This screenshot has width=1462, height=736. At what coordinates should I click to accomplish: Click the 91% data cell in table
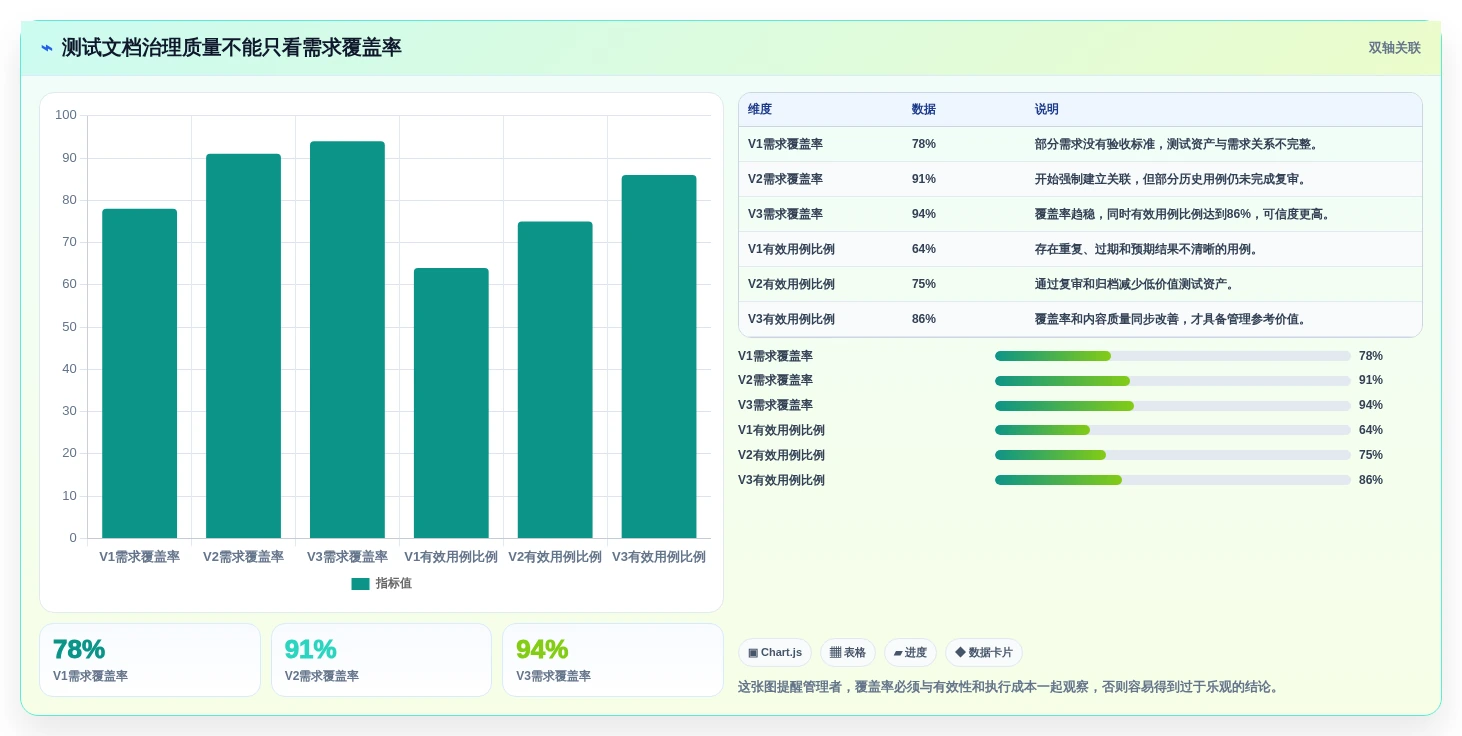click(x=924, y=180)
